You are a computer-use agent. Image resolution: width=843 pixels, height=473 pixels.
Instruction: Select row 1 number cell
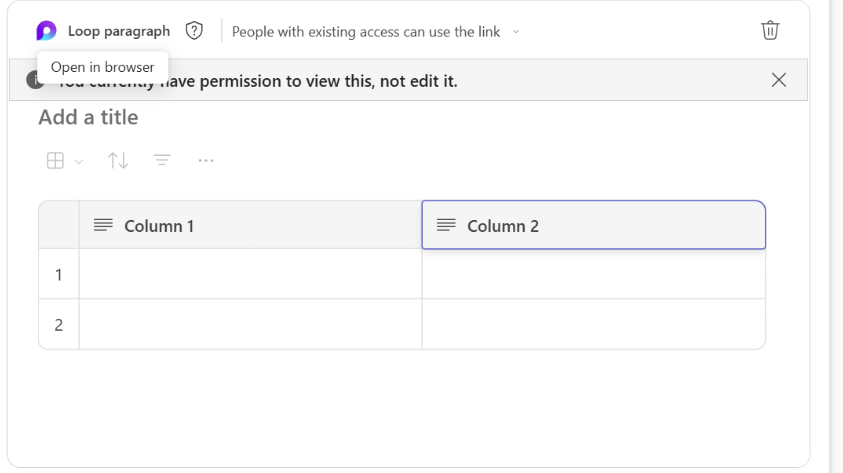pos(59,274)
